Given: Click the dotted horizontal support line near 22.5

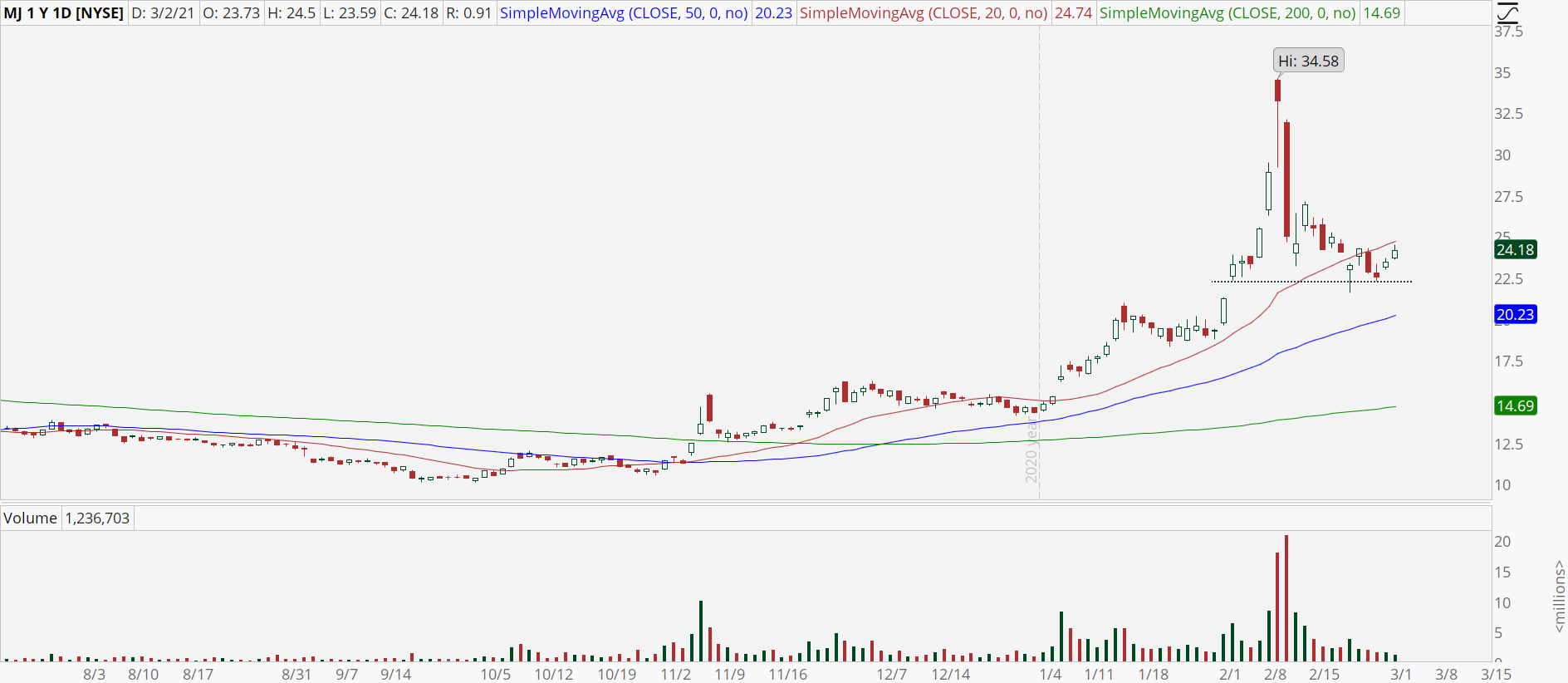Looking at the screenshot, I should click(x=1311, y=282).
